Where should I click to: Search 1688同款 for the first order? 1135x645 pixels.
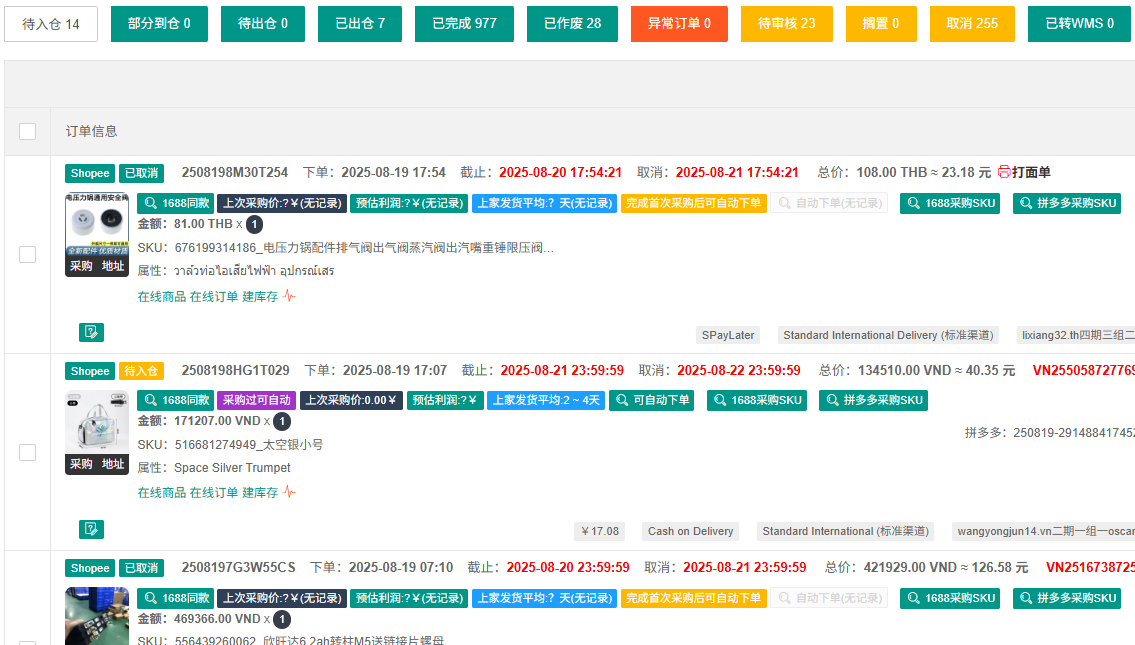175,203
